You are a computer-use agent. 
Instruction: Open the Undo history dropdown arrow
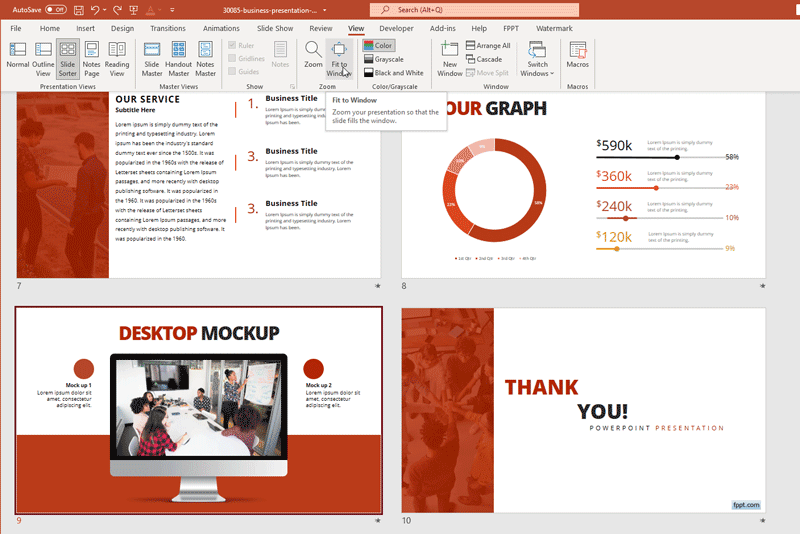107,9
